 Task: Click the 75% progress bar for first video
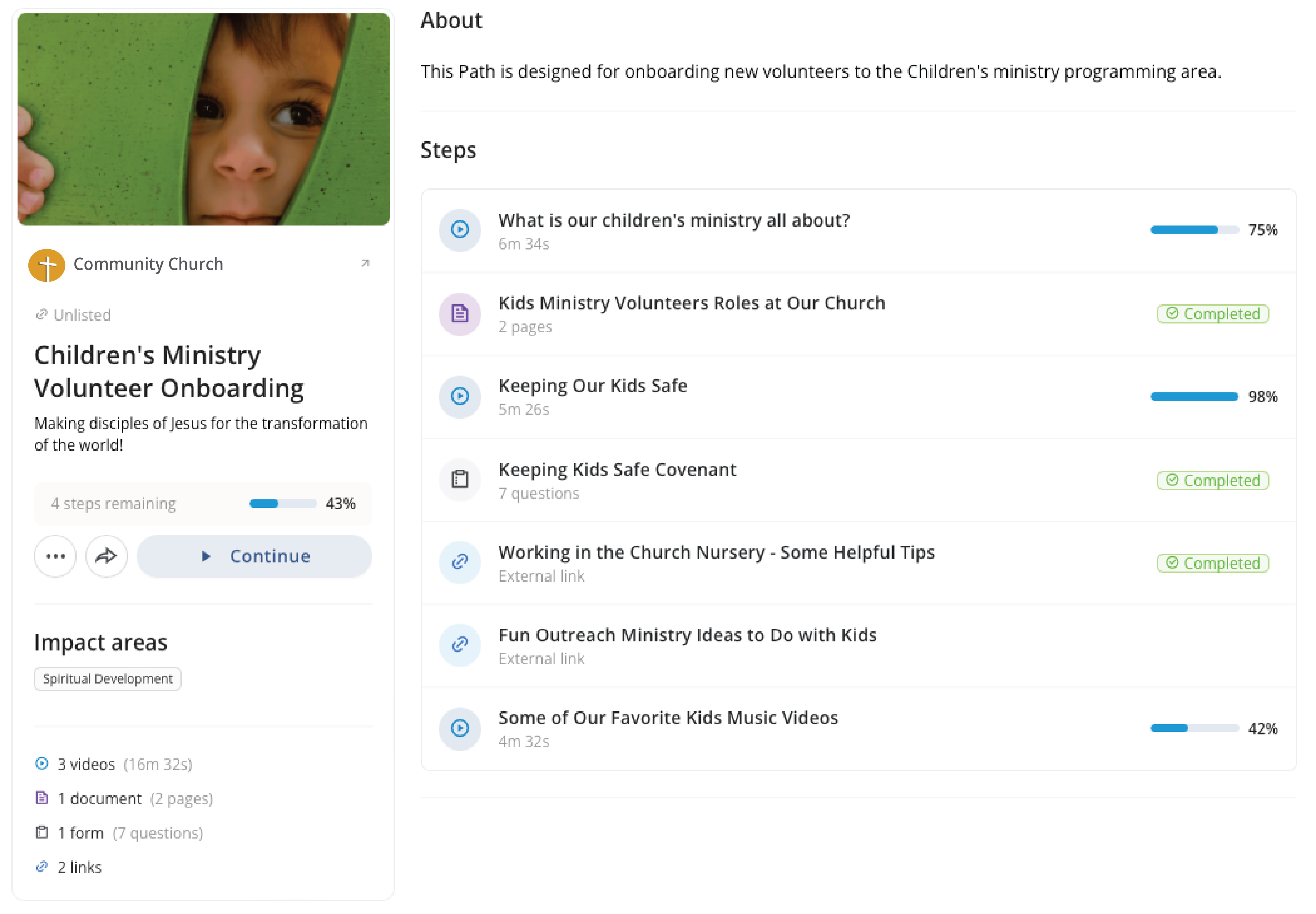click(1194, 230)
